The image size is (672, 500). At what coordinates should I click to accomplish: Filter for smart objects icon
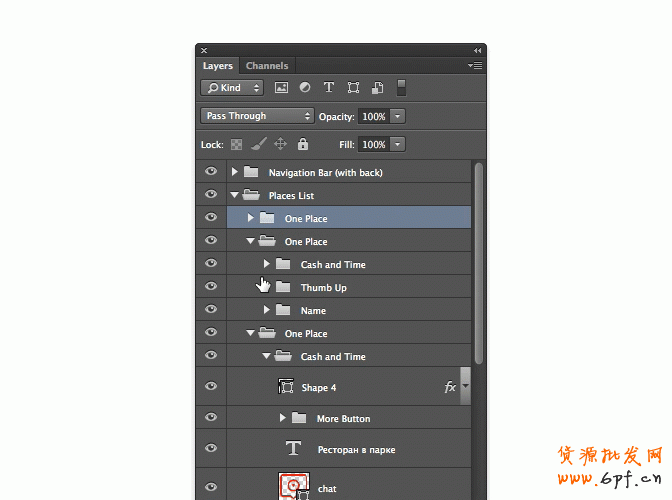[377, 88]
